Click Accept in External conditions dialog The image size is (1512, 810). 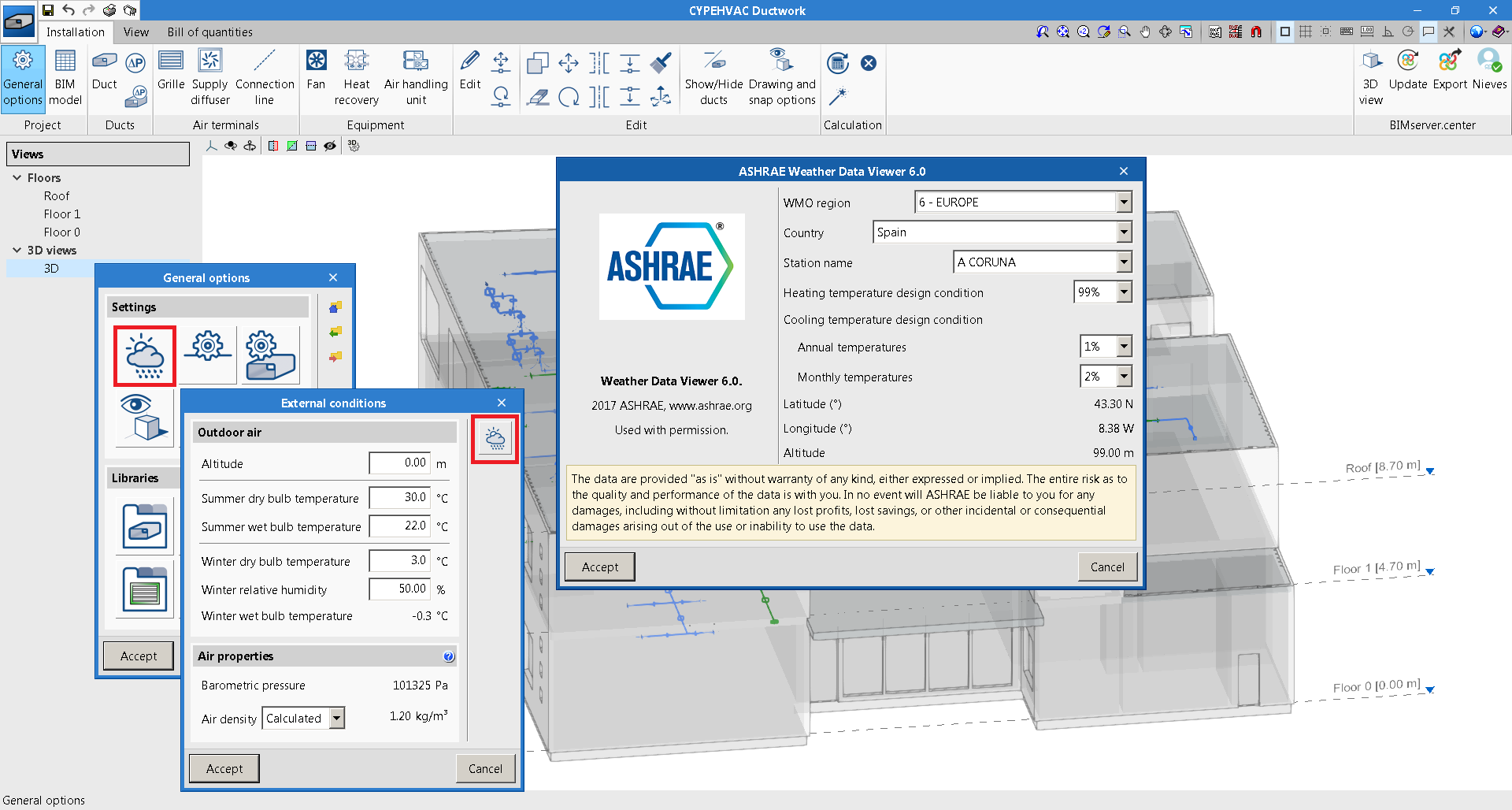[x=224, y=769]
